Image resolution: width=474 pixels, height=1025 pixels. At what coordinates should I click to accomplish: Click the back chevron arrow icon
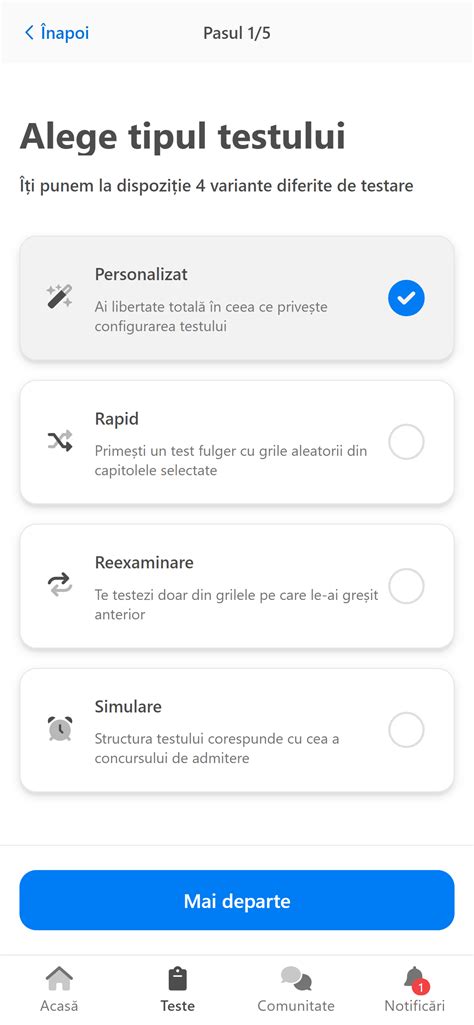29,33
